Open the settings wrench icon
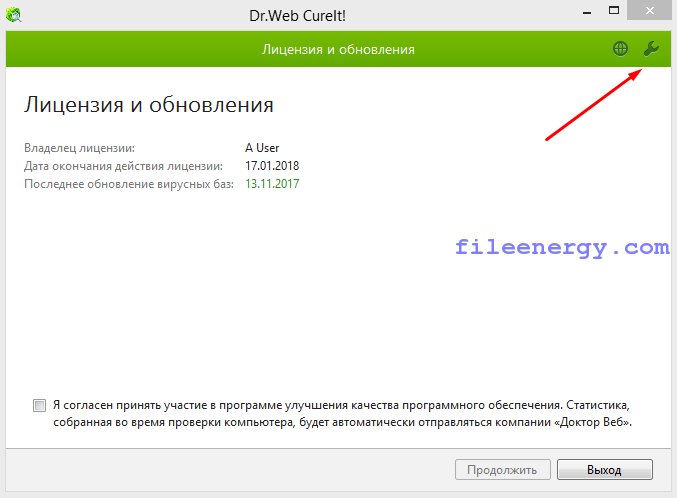This screenshot has height=498, width=677. coord(651,49)
